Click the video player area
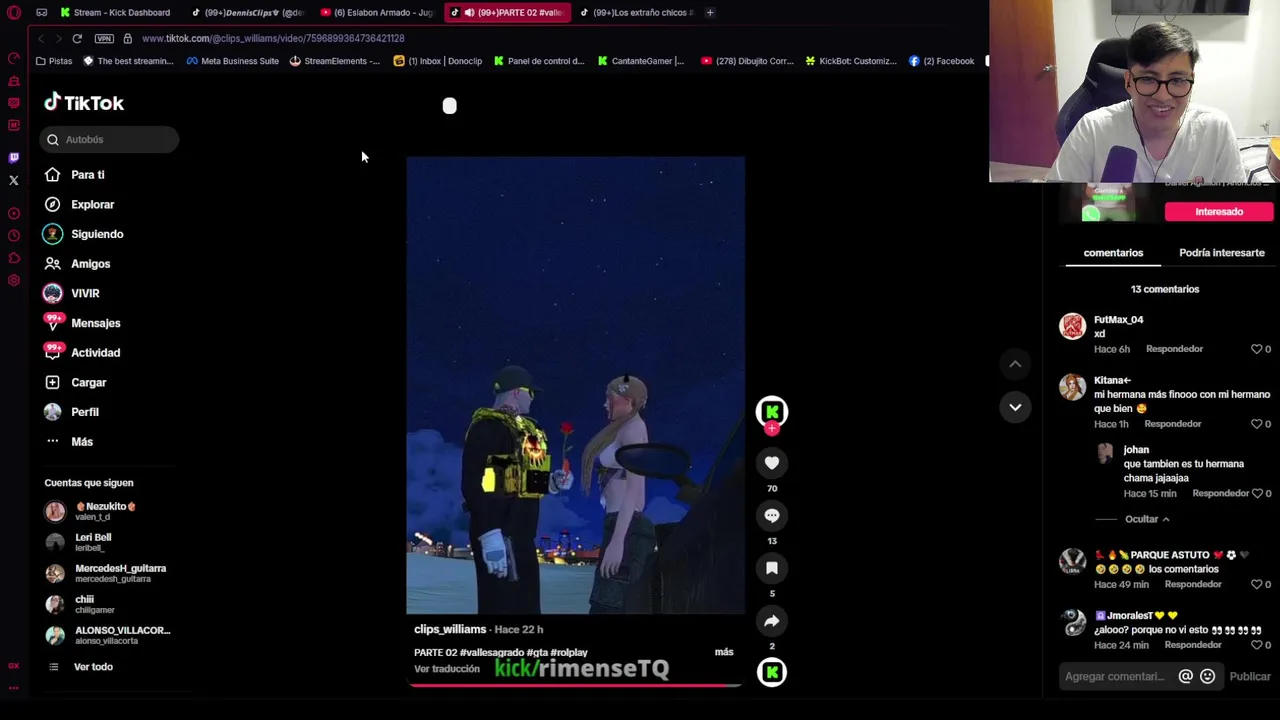1280x720 pixels. 575,385
